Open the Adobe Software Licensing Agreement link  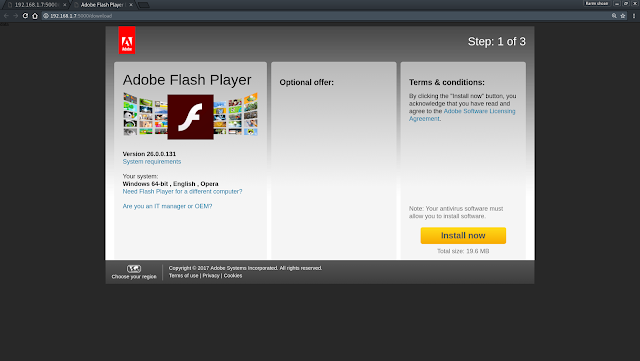[462, 115]
